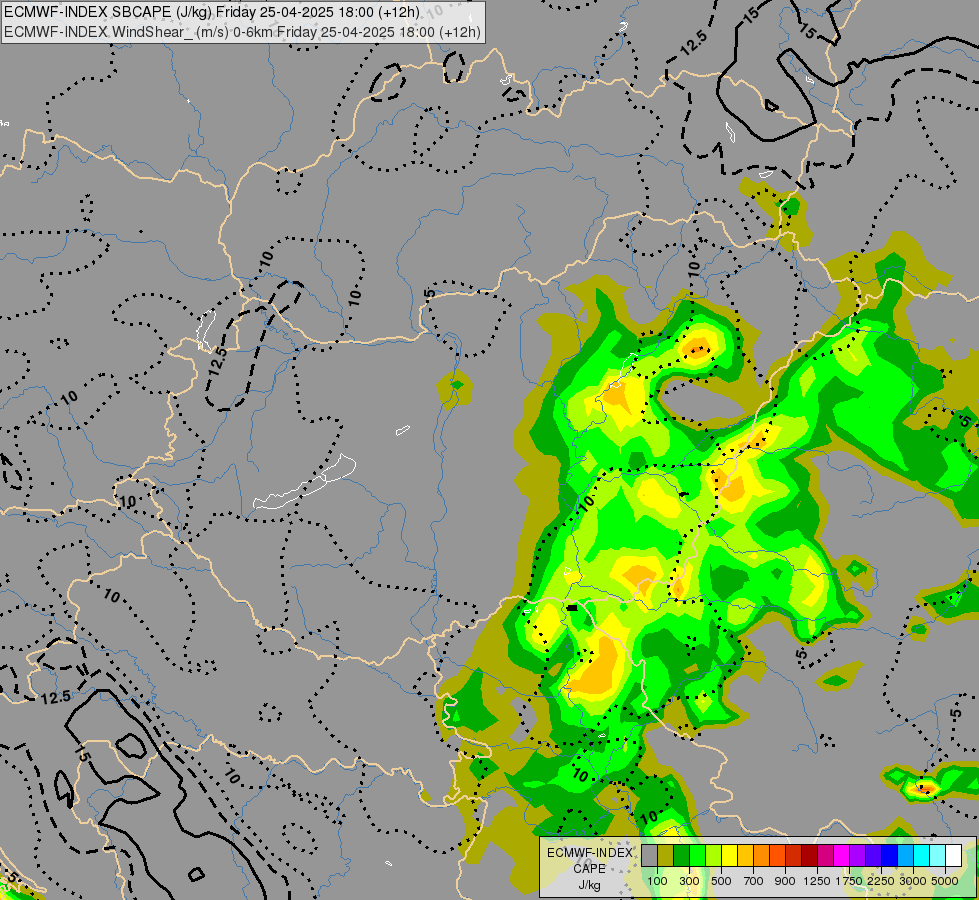Click the 'J/kg' unit label in legend

tap(589, 886)
